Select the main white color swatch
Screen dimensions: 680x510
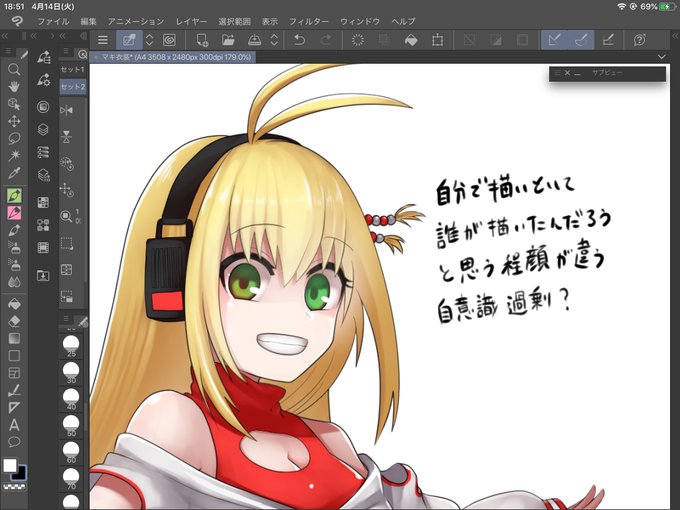[x=10, y=465]
